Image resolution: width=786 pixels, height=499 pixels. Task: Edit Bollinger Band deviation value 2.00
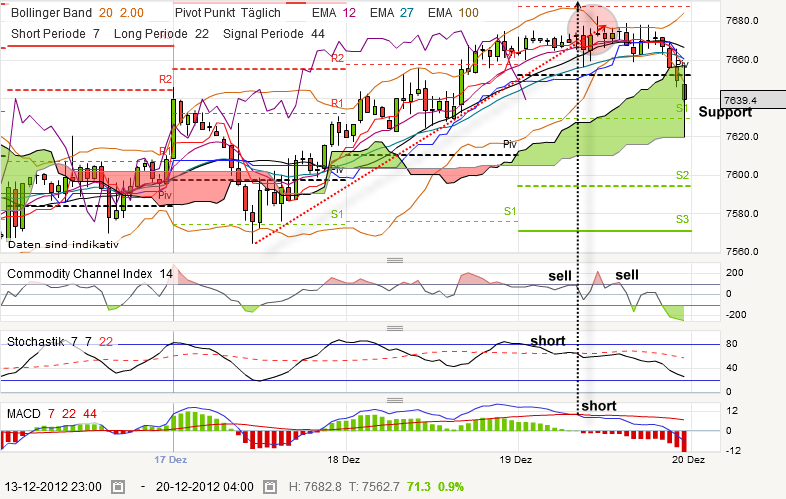[132, 13]
